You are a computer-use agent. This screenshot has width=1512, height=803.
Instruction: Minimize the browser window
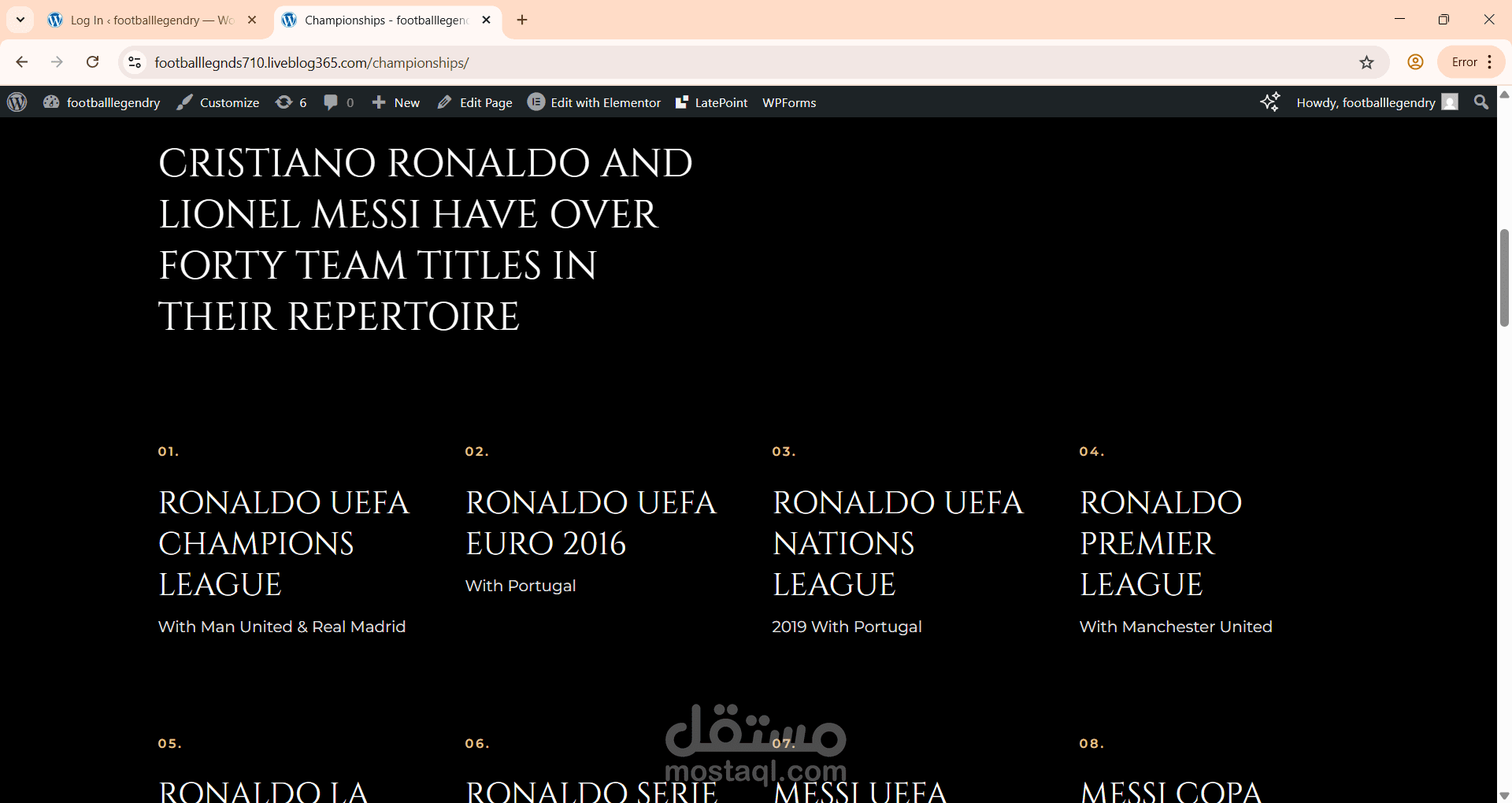pos(1399,20)
